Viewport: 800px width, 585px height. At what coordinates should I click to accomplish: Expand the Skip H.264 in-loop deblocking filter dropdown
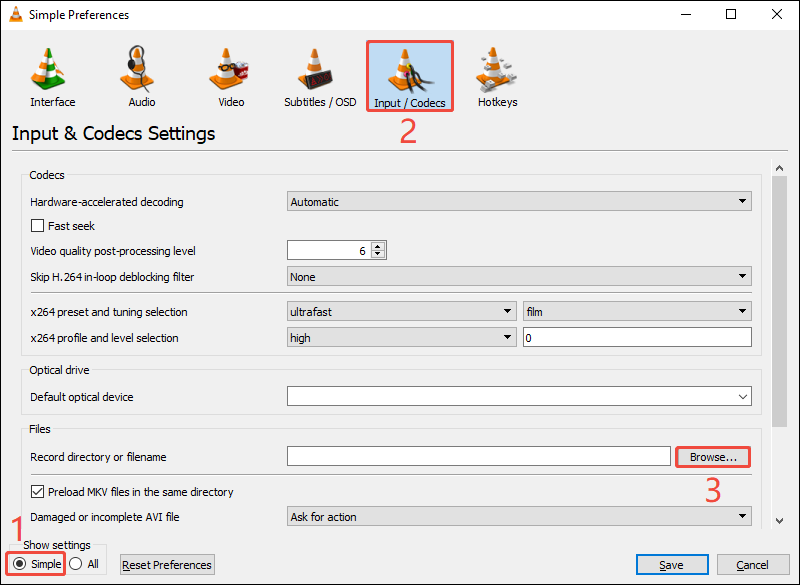[x=518, y=276]
